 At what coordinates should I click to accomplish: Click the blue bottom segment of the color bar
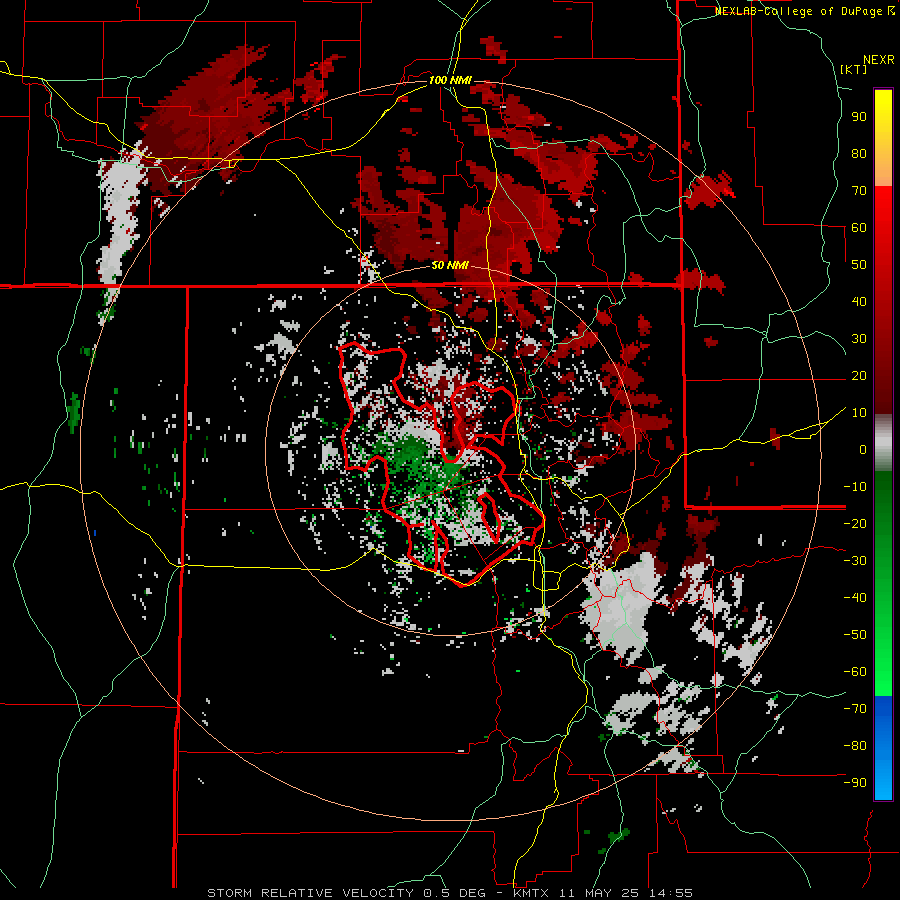coord(883,748)
